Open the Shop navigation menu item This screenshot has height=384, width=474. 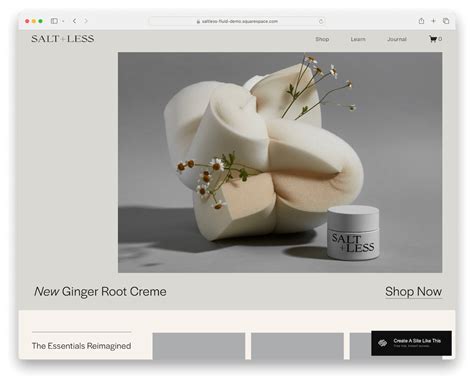click(x=322, y=39)
